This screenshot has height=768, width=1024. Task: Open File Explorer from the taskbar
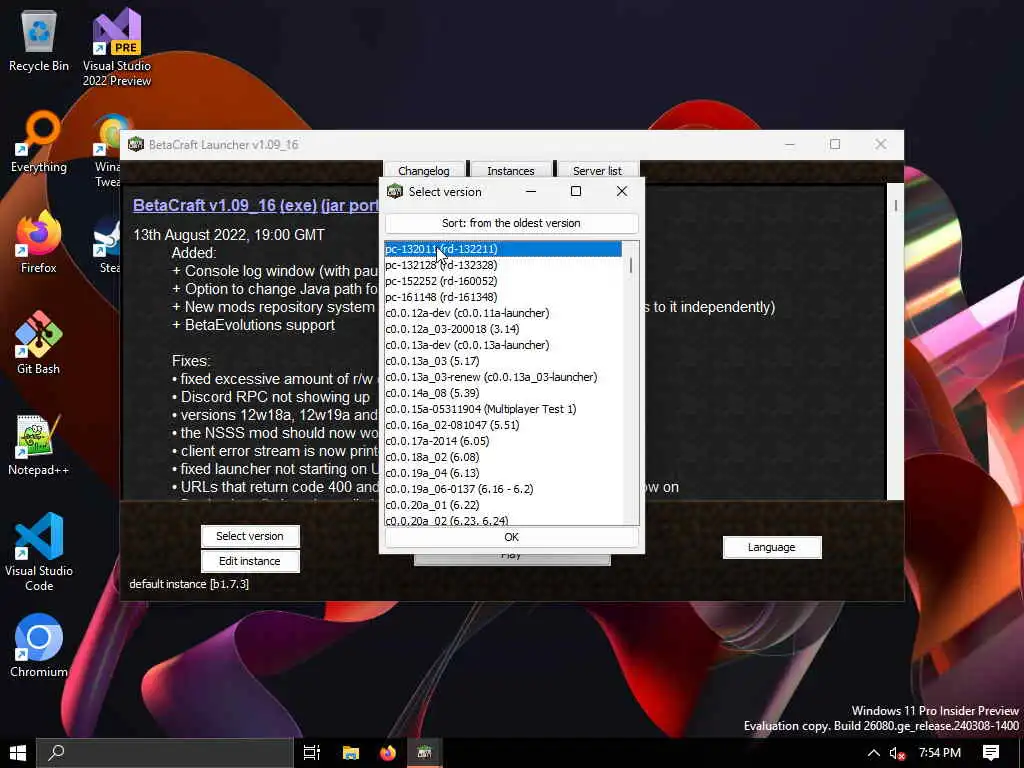[x=351, y=753]
